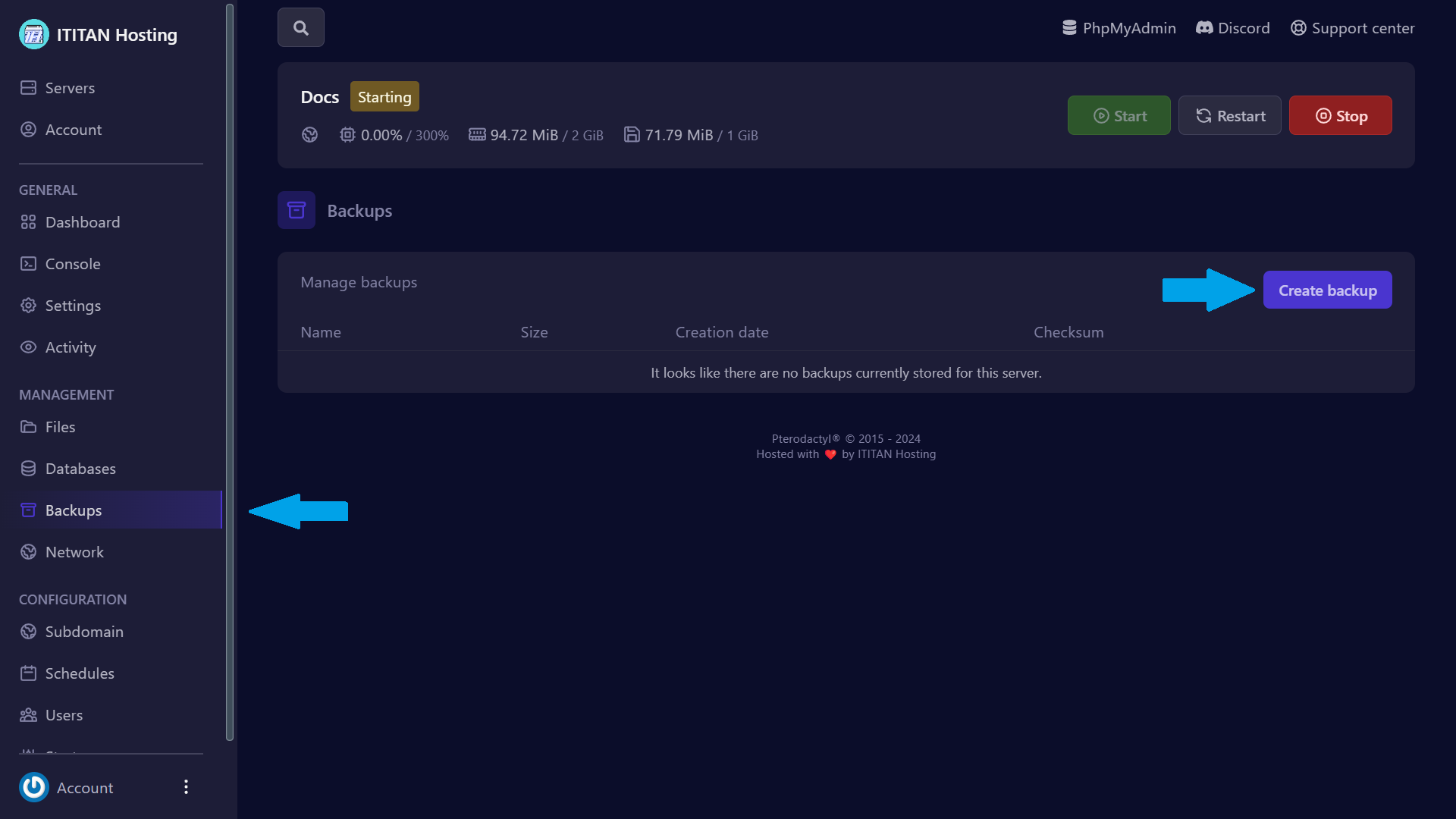Click the Dashboard grid icon

coord(28,222)
